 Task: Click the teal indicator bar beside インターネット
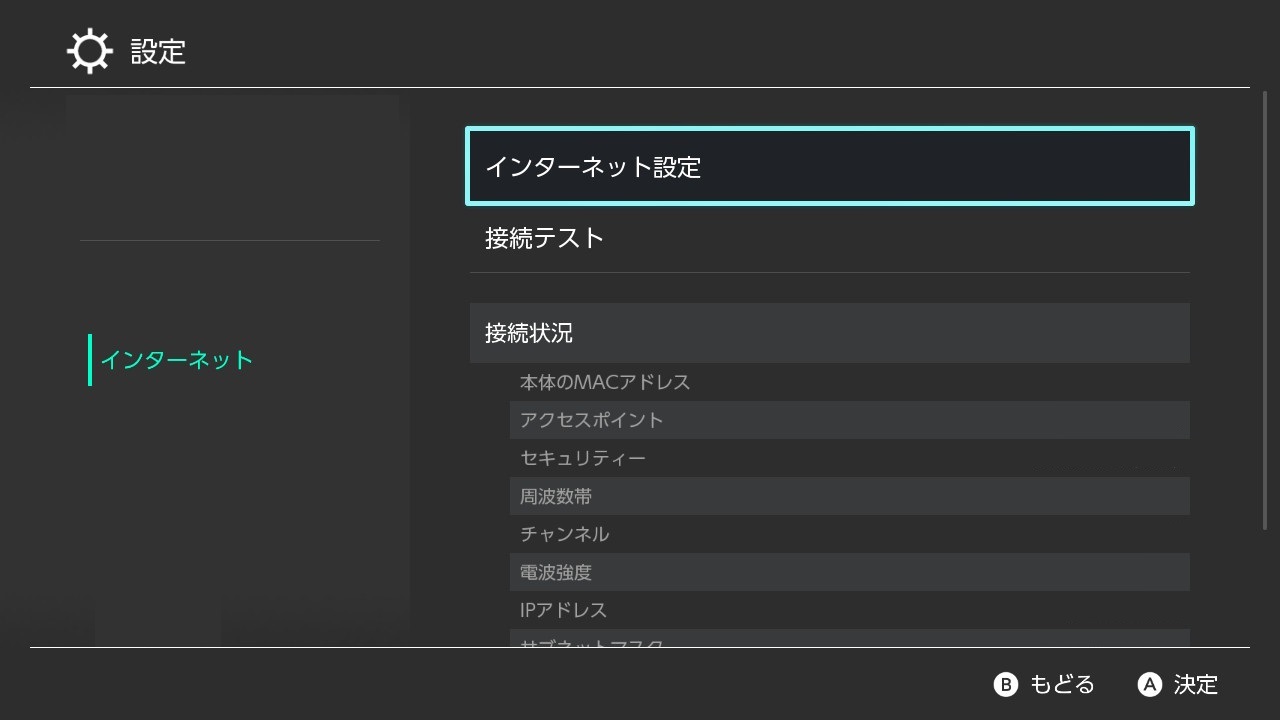90,360
